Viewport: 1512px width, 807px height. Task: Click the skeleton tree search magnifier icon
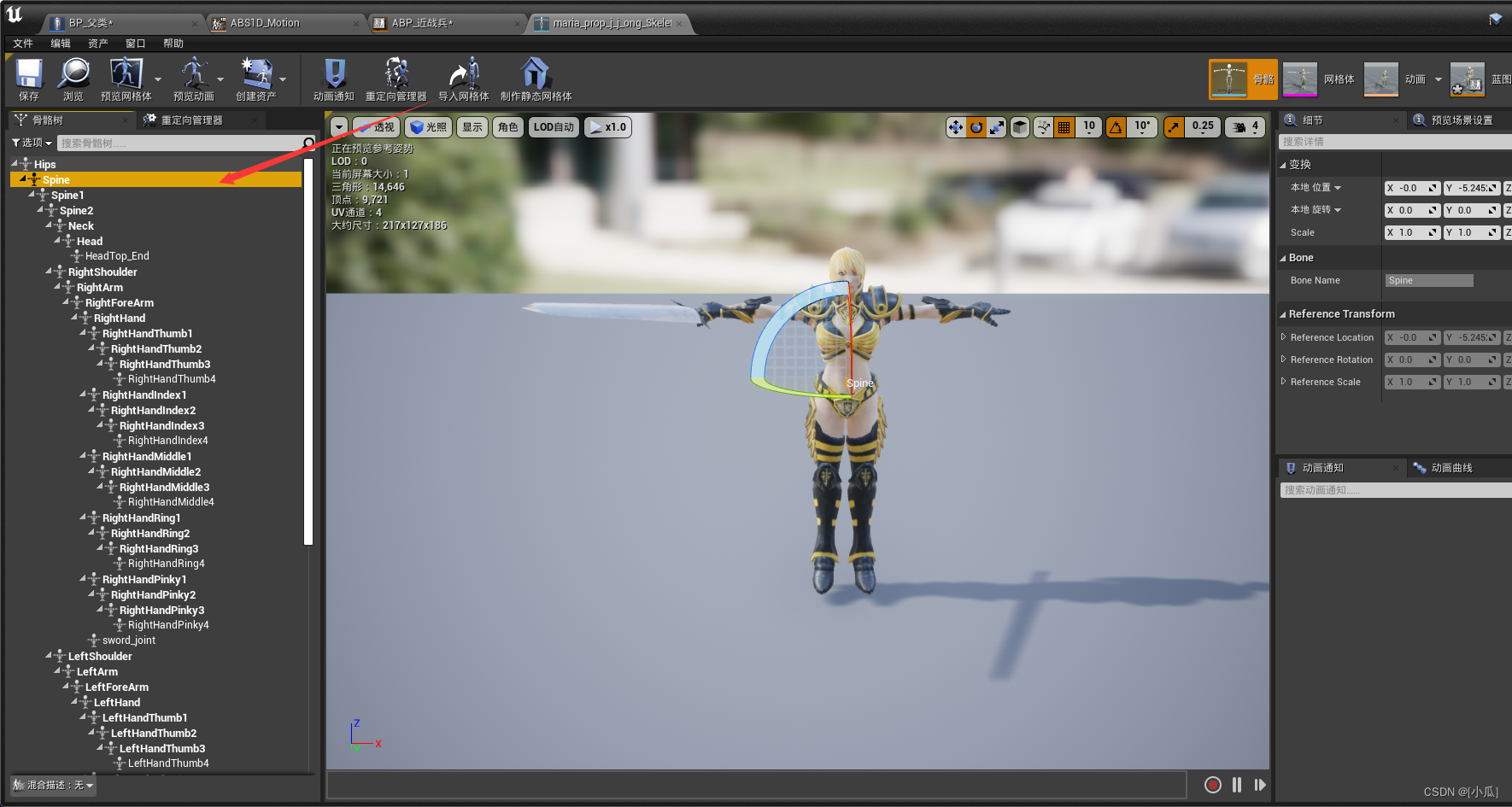pos(308,143)
